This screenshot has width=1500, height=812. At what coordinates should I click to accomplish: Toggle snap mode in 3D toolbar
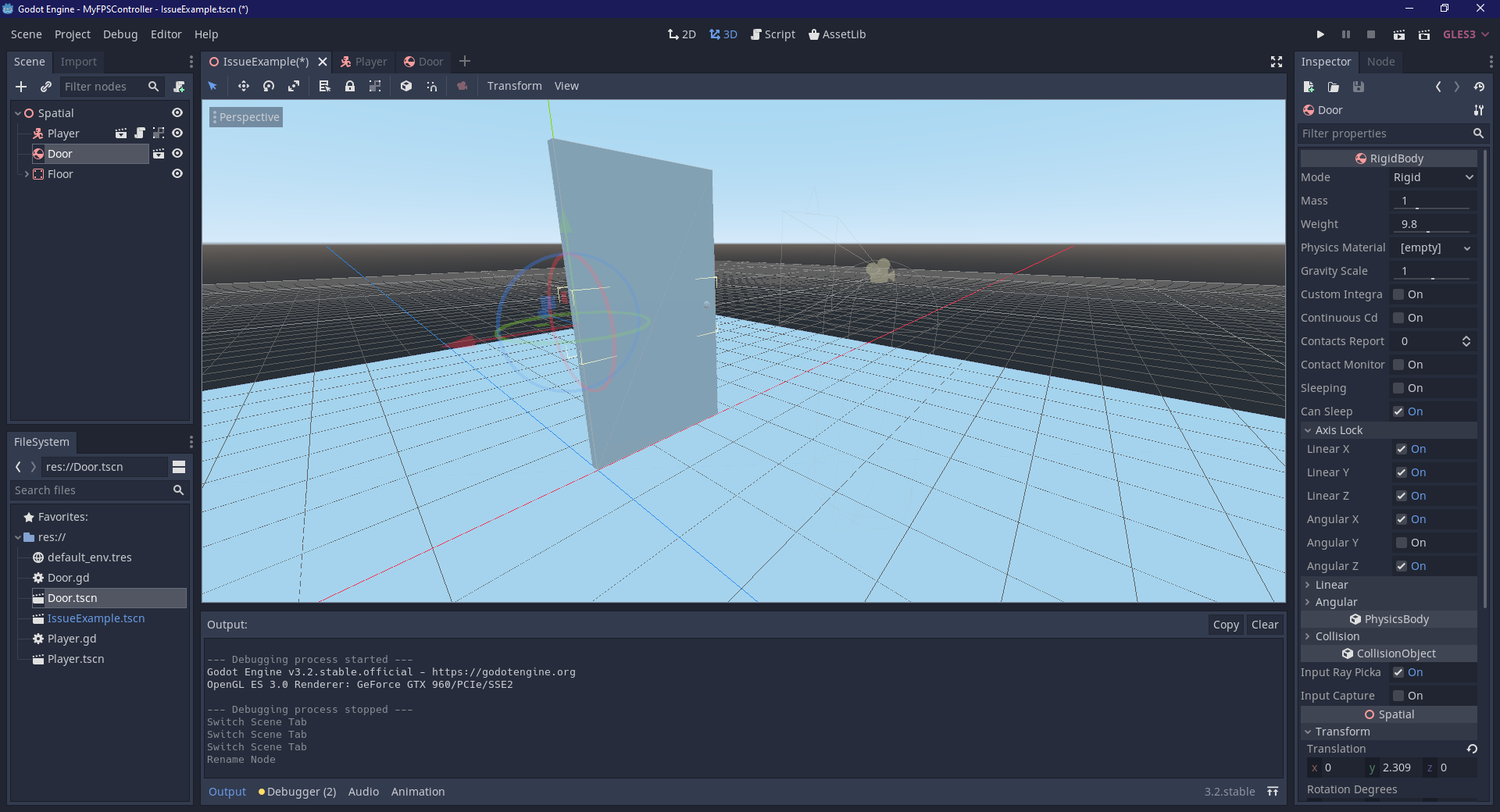pyautogui.click(x=431, y=86)
